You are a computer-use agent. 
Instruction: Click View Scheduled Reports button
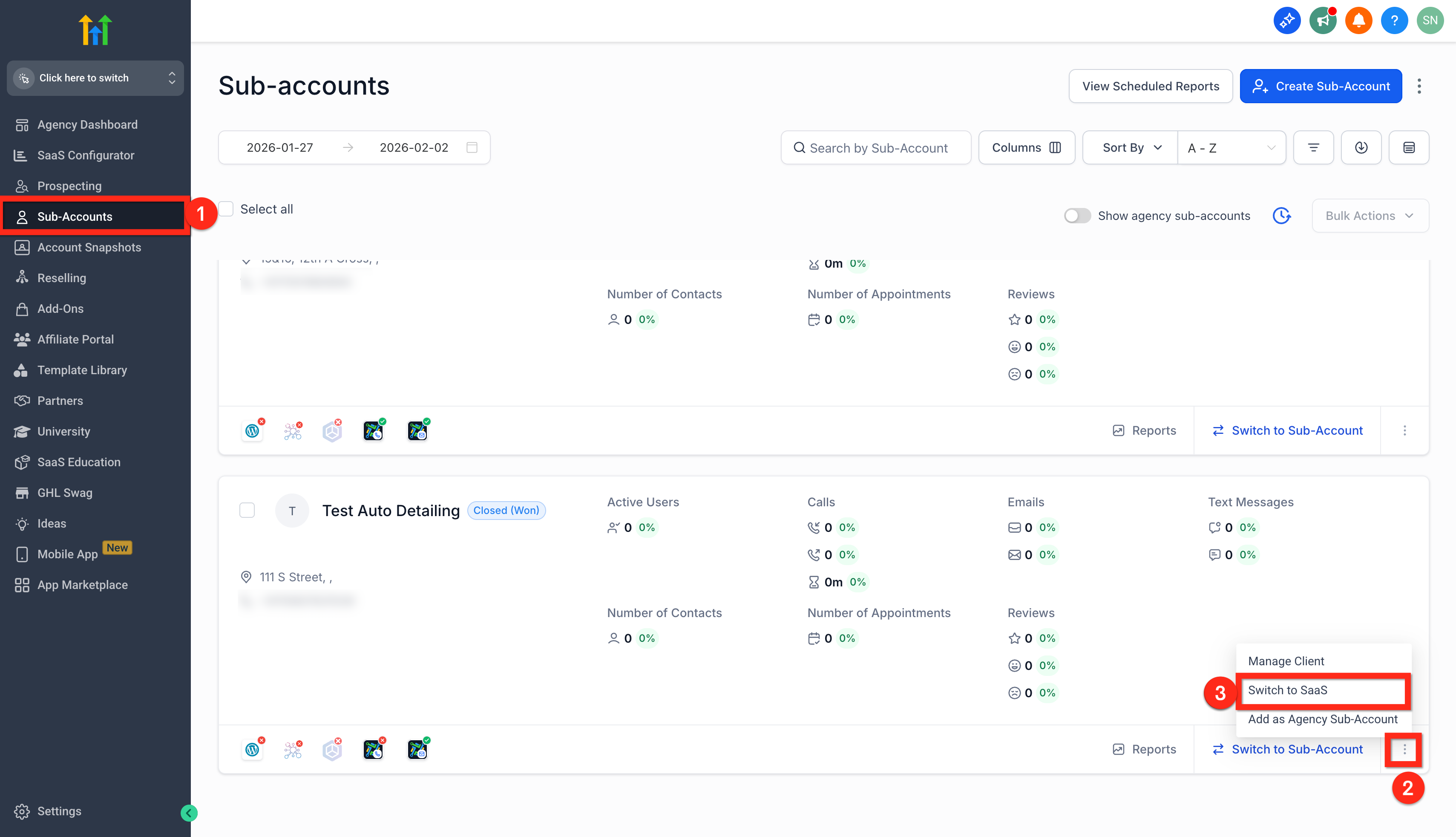[x=1150, y=86]
